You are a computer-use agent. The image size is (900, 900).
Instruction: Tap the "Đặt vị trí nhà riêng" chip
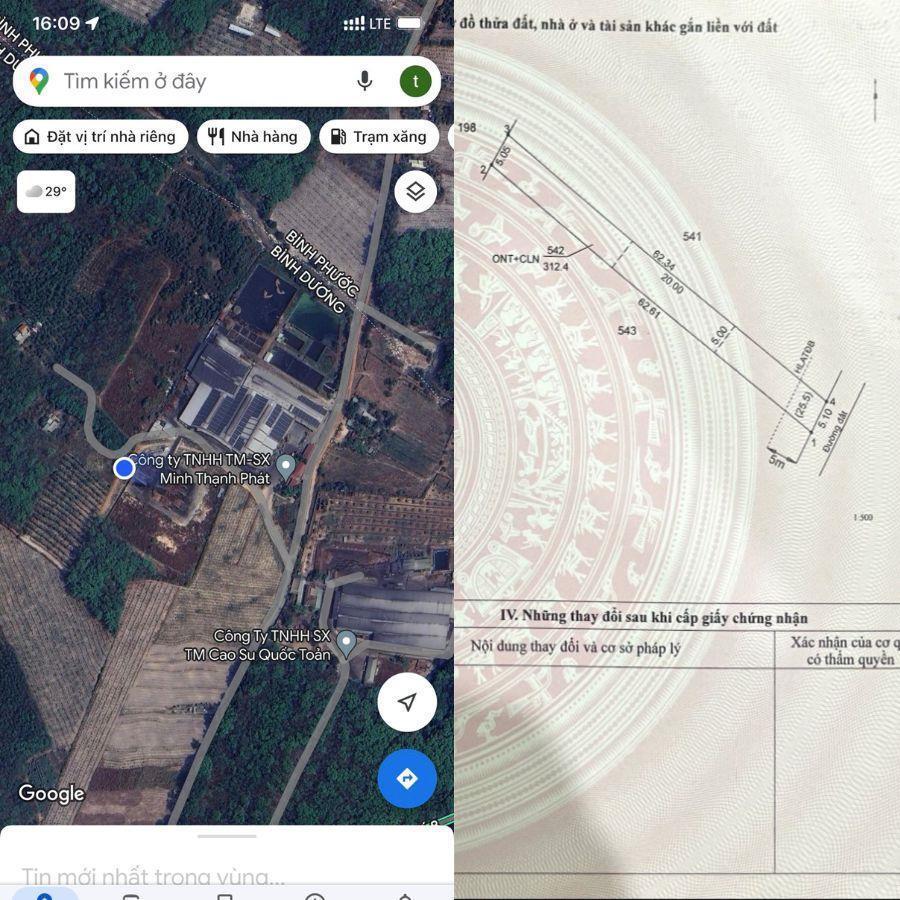click(101, 137)
